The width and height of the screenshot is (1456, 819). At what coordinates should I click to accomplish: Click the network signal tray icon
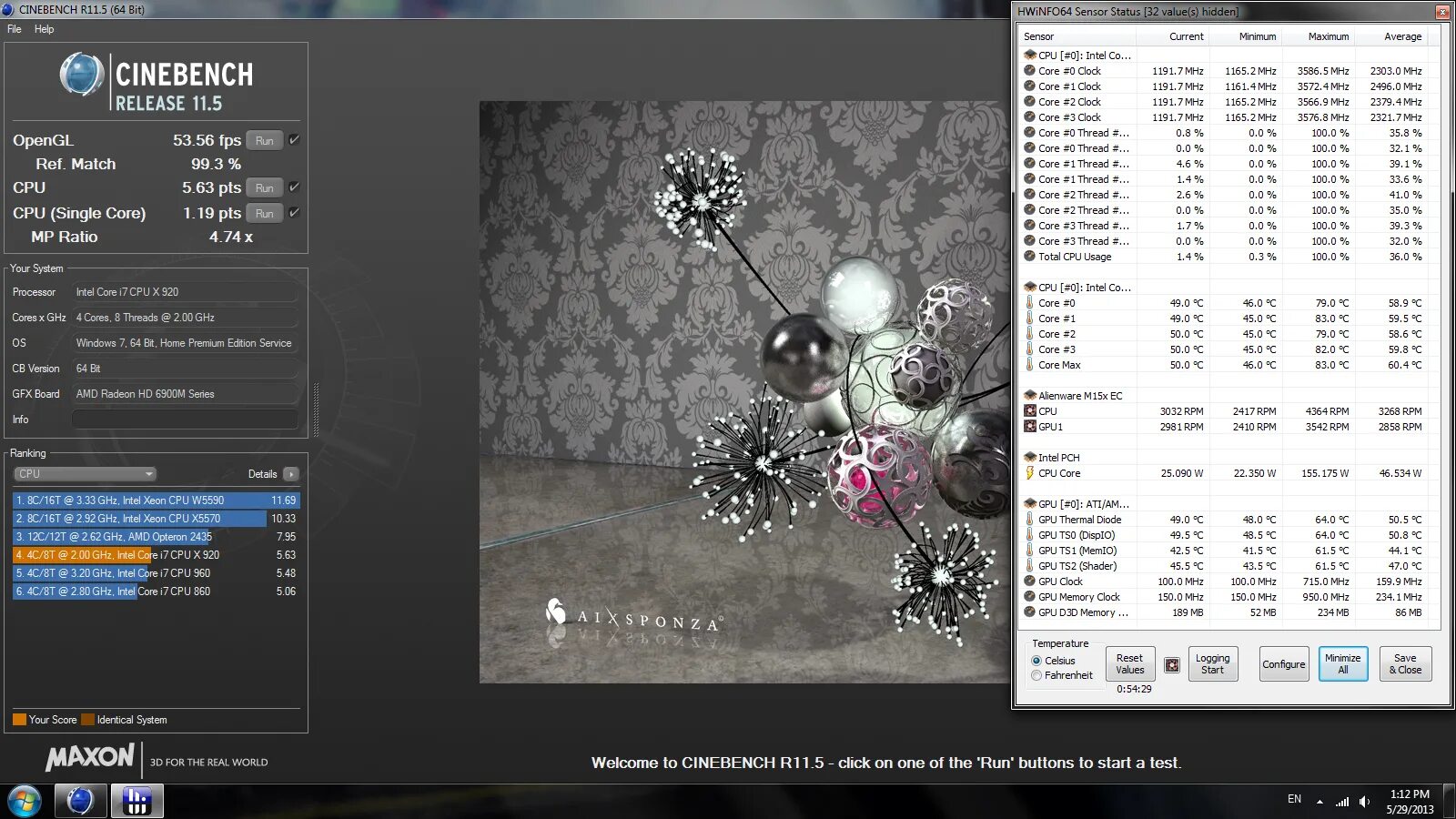(x=1342, y=802)
